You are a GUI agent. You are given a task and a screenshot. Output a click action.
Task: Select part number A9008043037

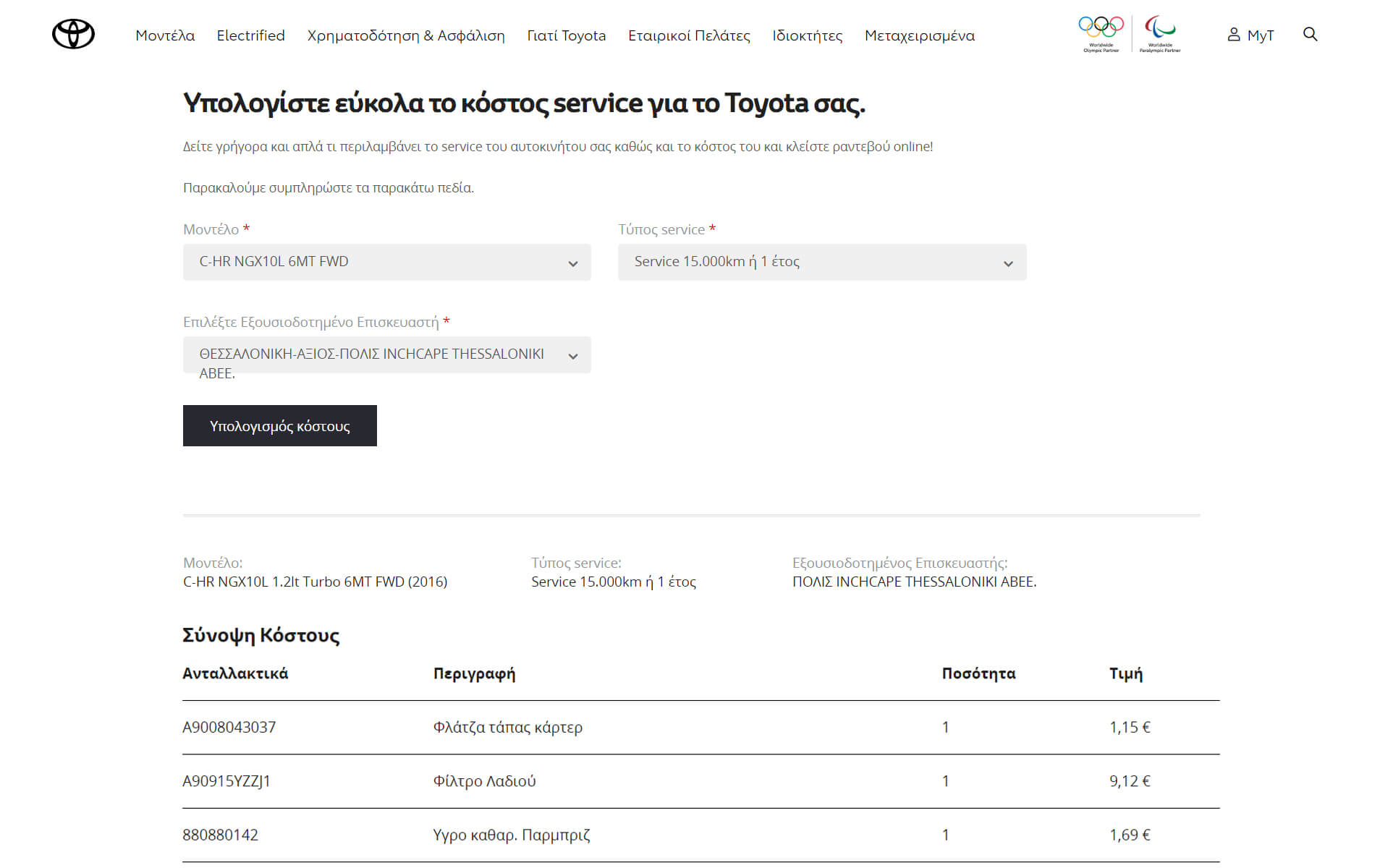coord(229,728)
